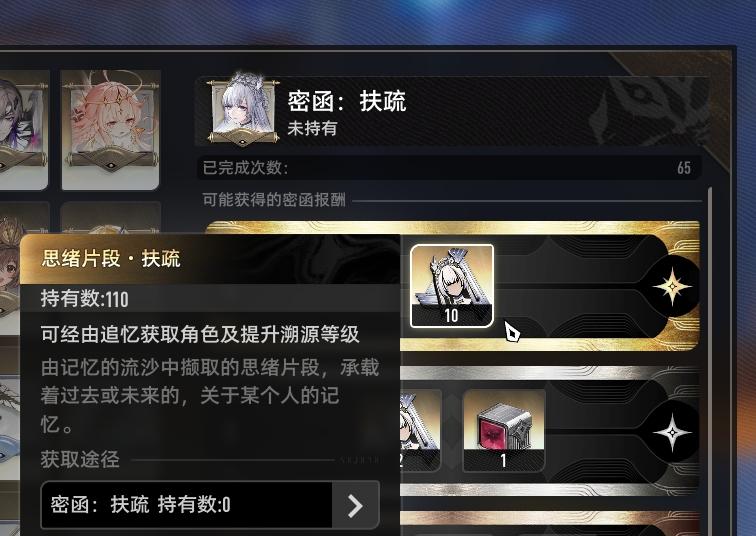
Task: Click the 可能获得的密函报酬 section heading
Action: tap(273, 200)
